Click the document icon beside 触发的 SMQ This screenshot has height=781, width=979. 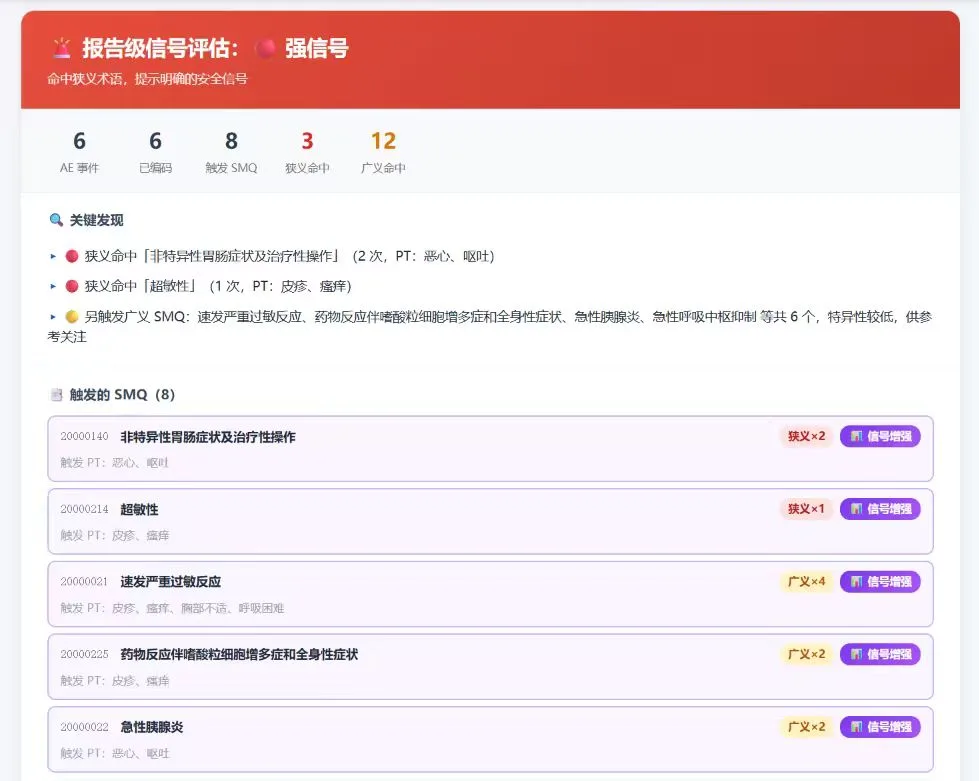(56, 395)
